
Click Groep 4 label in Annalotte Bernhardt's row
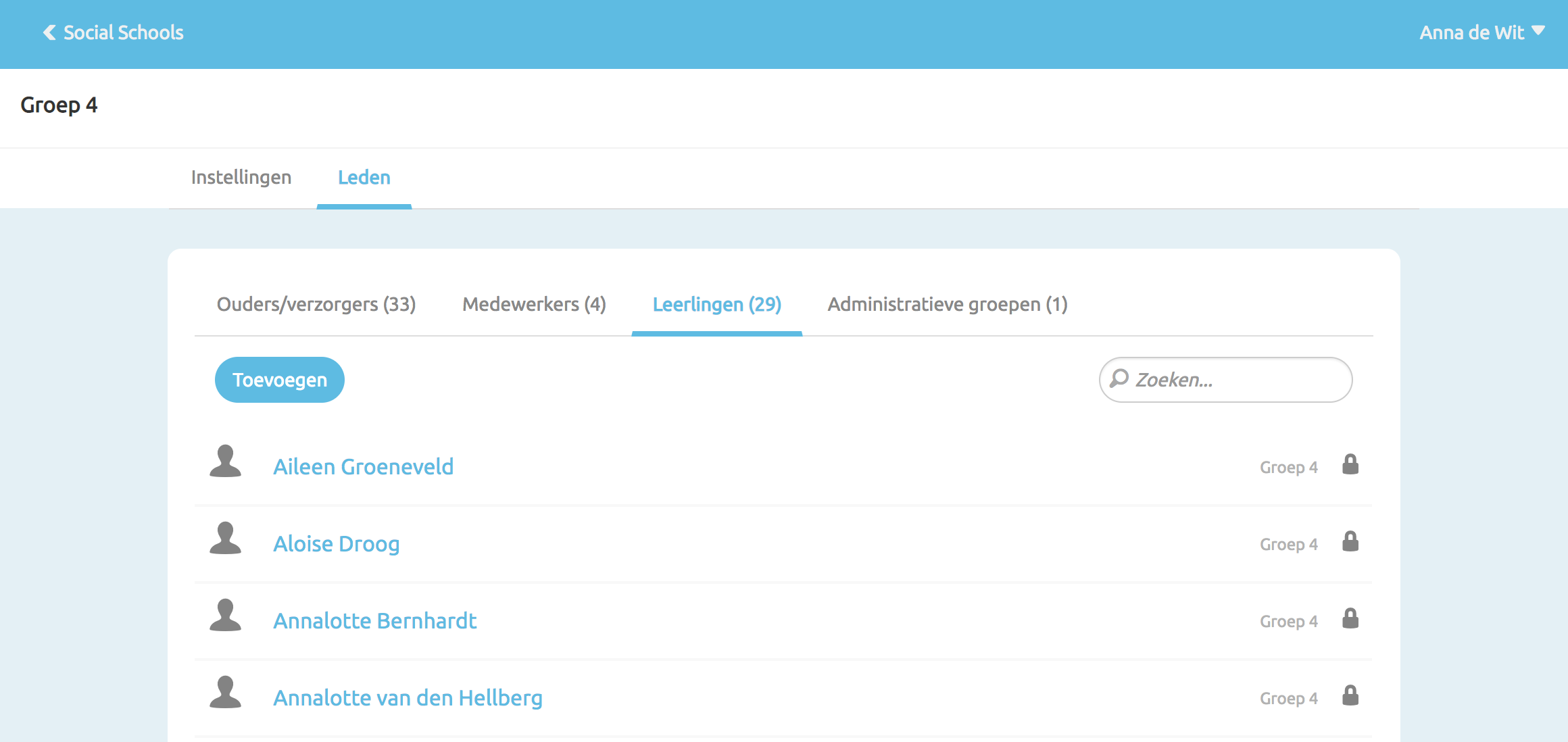click(1289, 622)
